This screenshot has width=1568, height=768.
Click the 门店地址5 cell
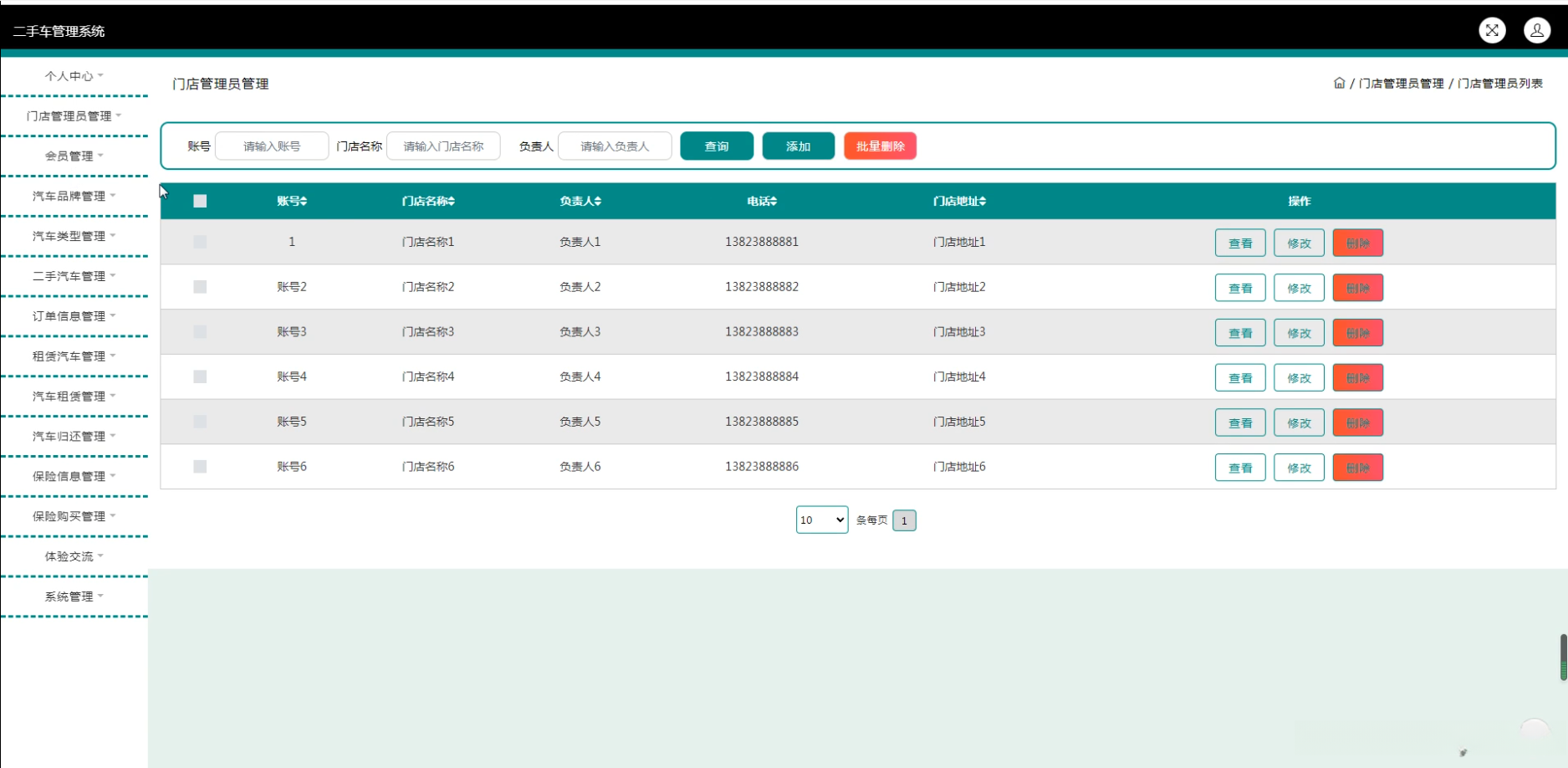pyautogui.click(x=959, y=422)
